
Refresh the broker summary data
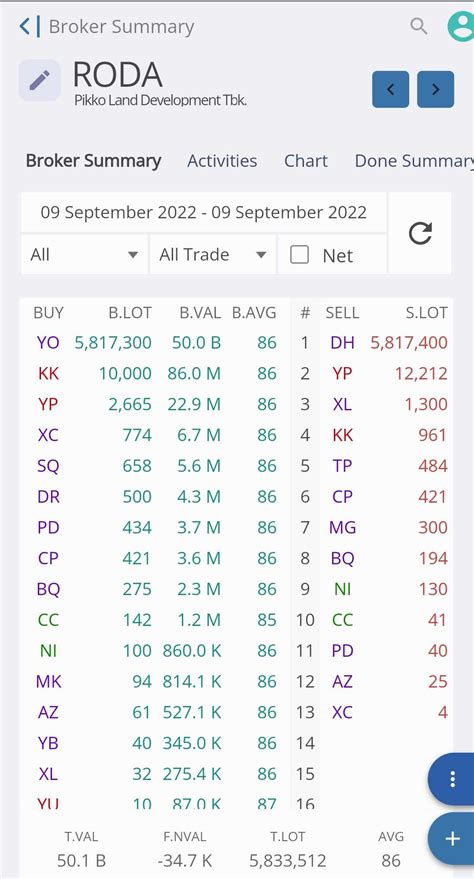tap(420, 233)
